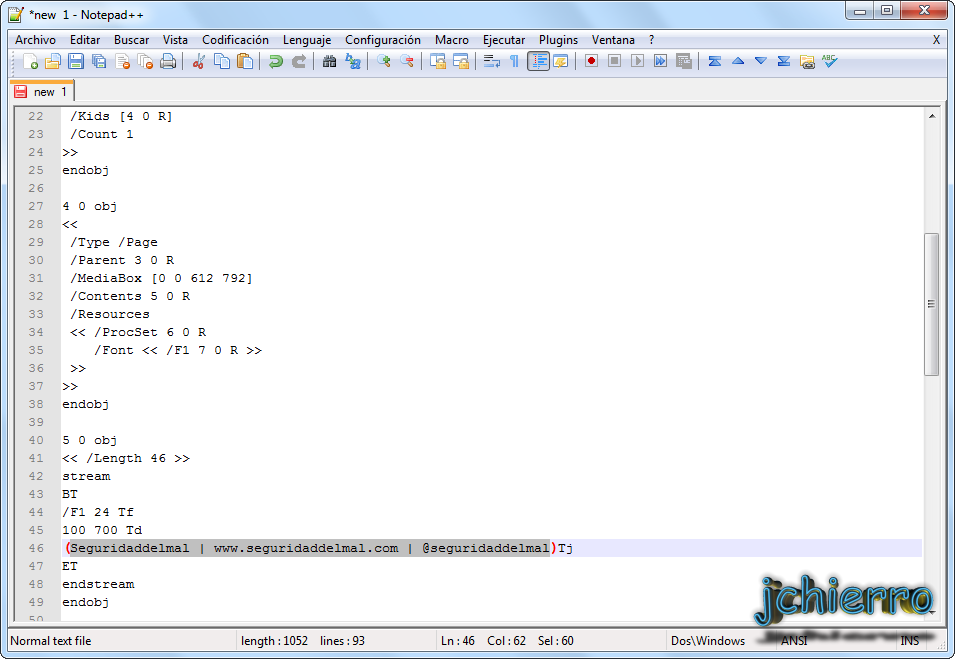Image resolution: width=955 pixels, height=659 pixels.
Task: Toggle the indent guide icon
Action: 538,61
